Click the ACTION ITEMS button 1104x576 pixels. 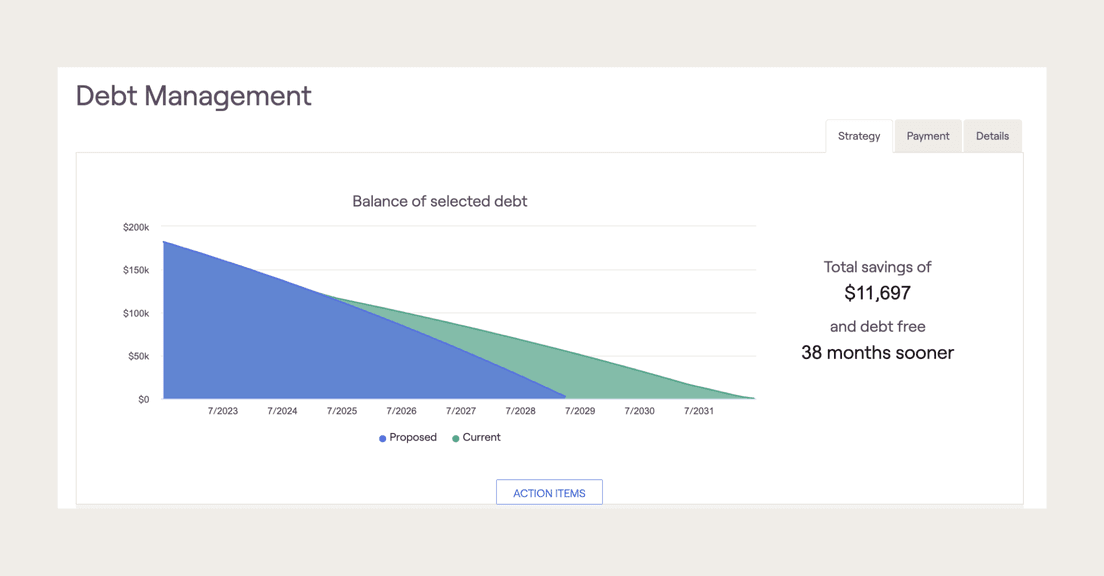[549, 491]
